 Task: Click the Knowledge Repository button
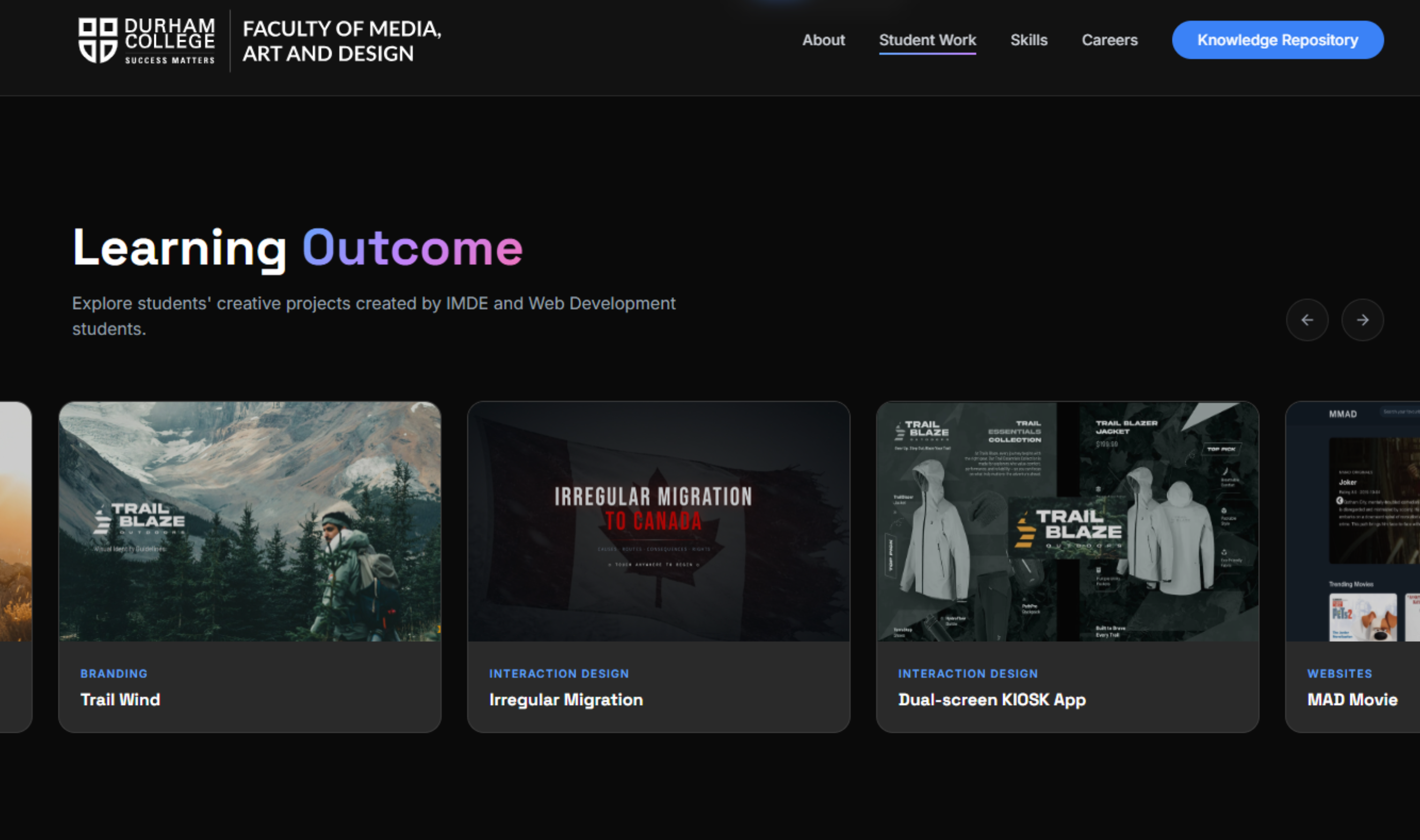tap(1277, 40)
